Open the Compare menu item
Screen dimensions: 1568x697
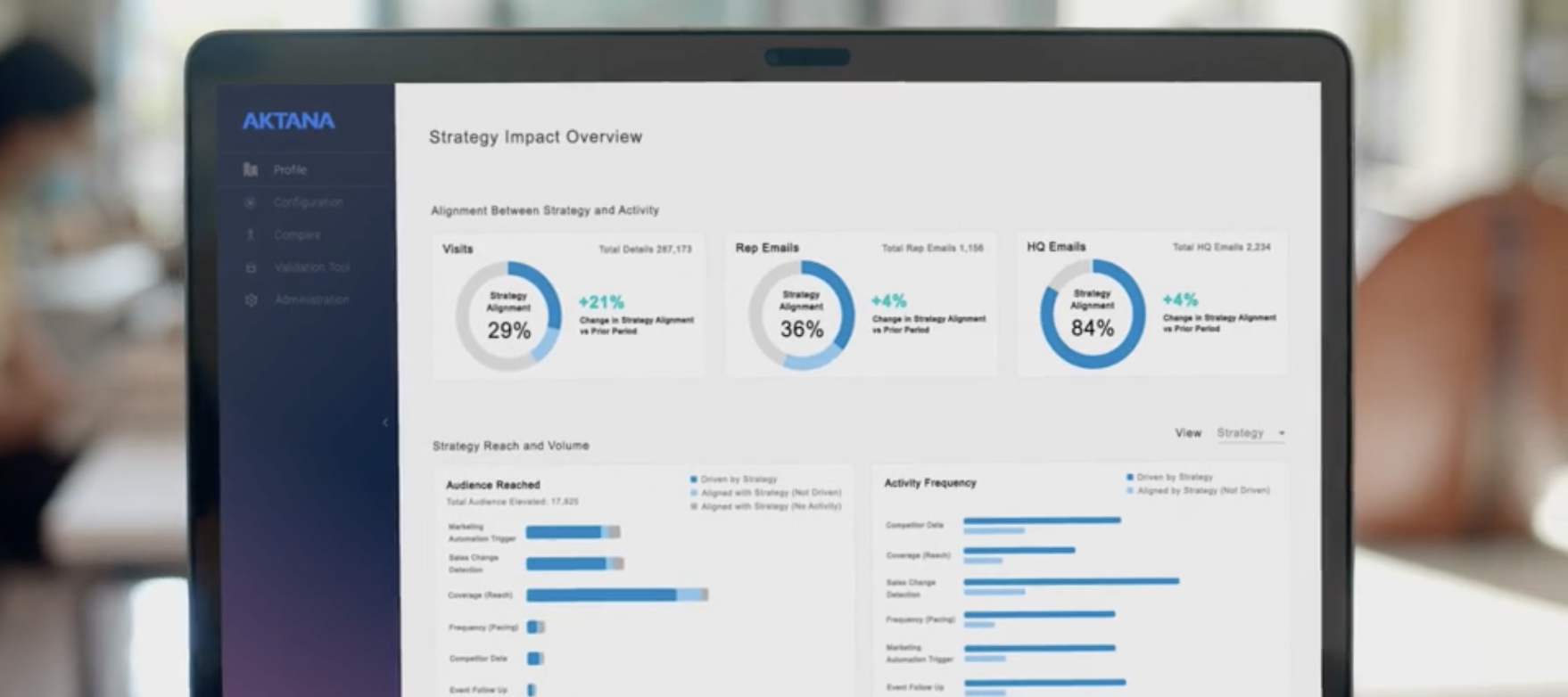tap(297, 235)
